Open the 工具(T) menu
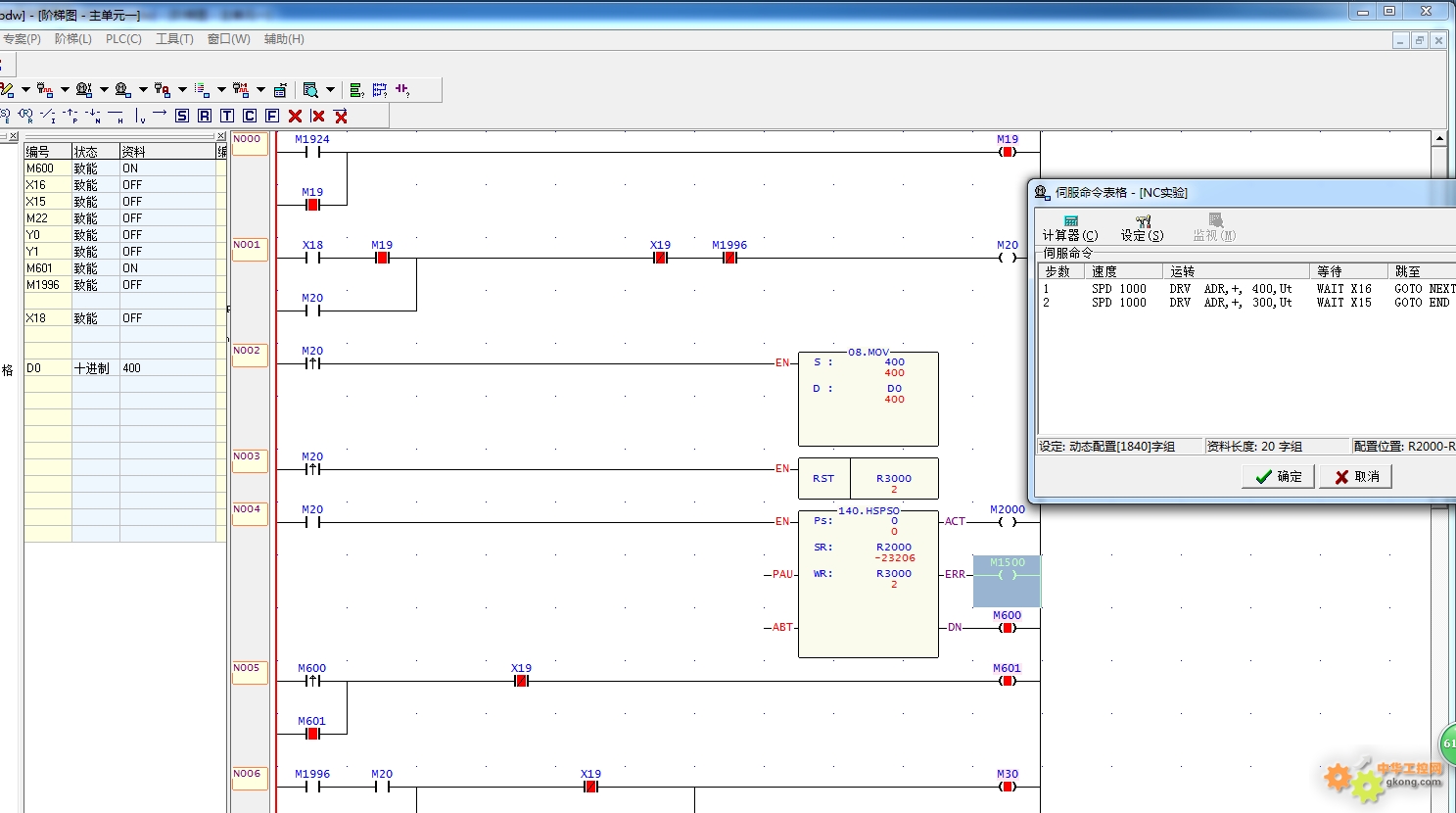This screenshot has width=1456, height=813. tap(174, 39)
